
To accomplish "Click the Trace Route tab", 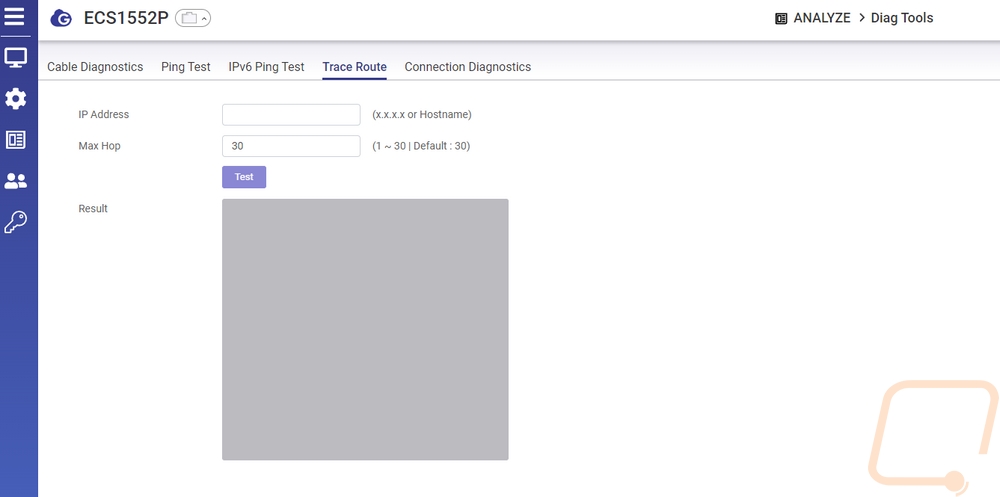I will pos(354,67).
